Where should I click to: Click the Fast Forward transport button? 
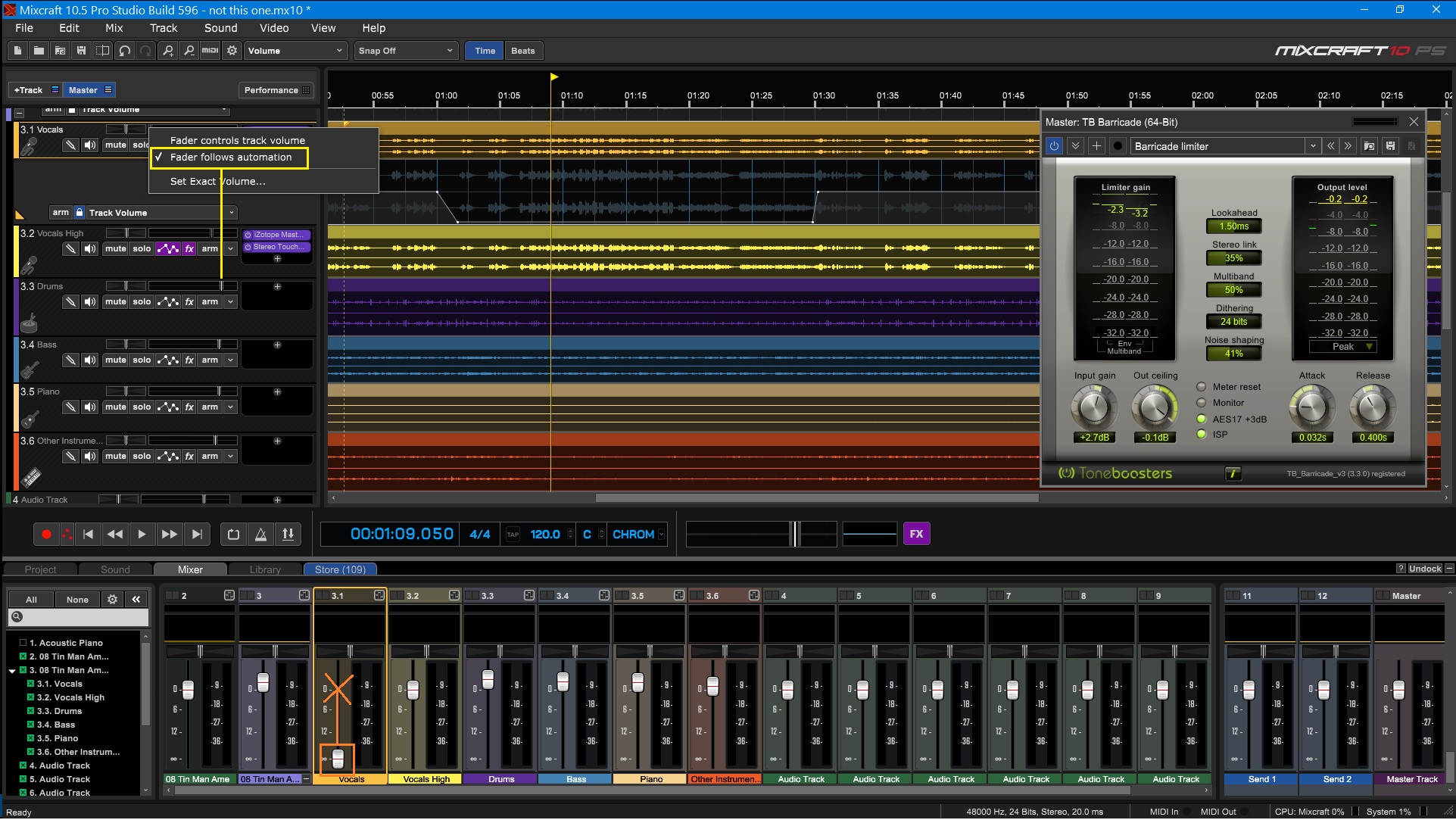[x=170, y=534]
